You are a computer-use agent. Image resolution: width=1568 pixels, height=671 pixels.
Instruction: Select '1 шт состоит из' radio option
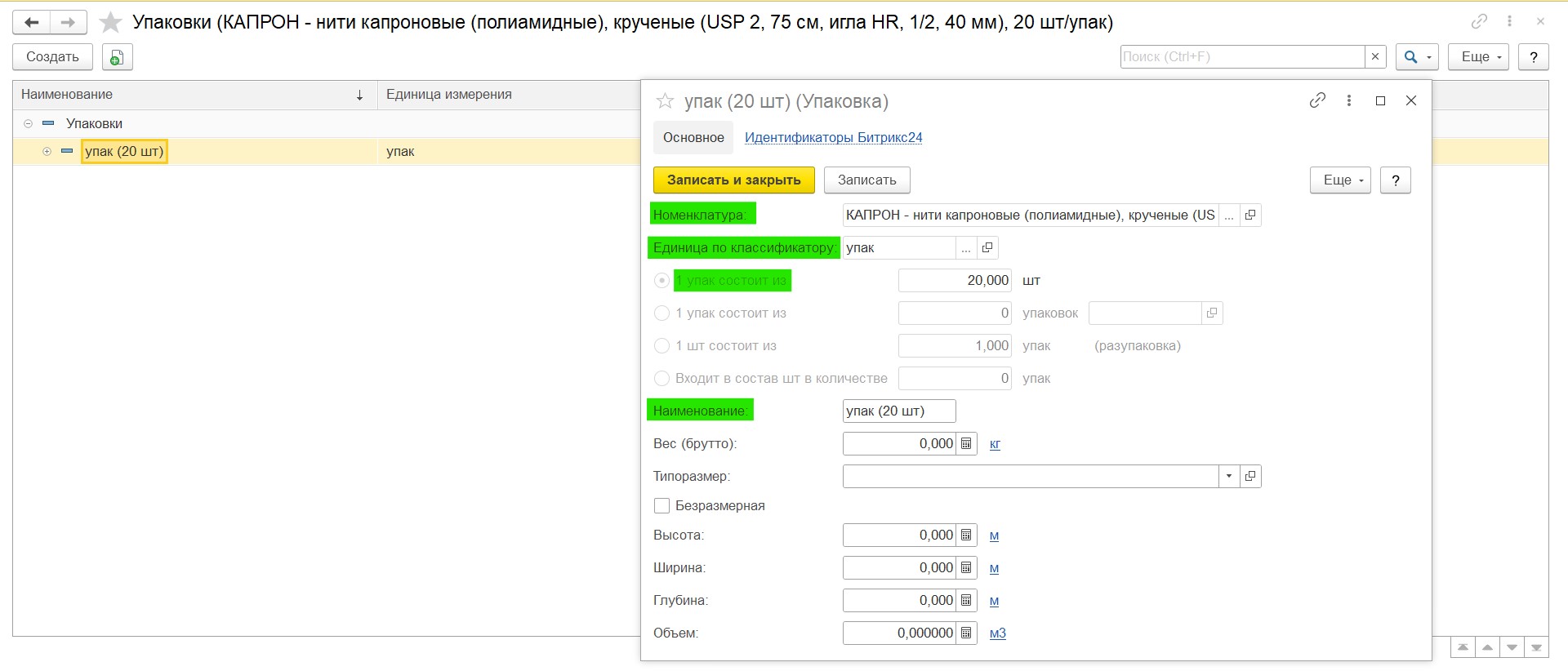661,345
